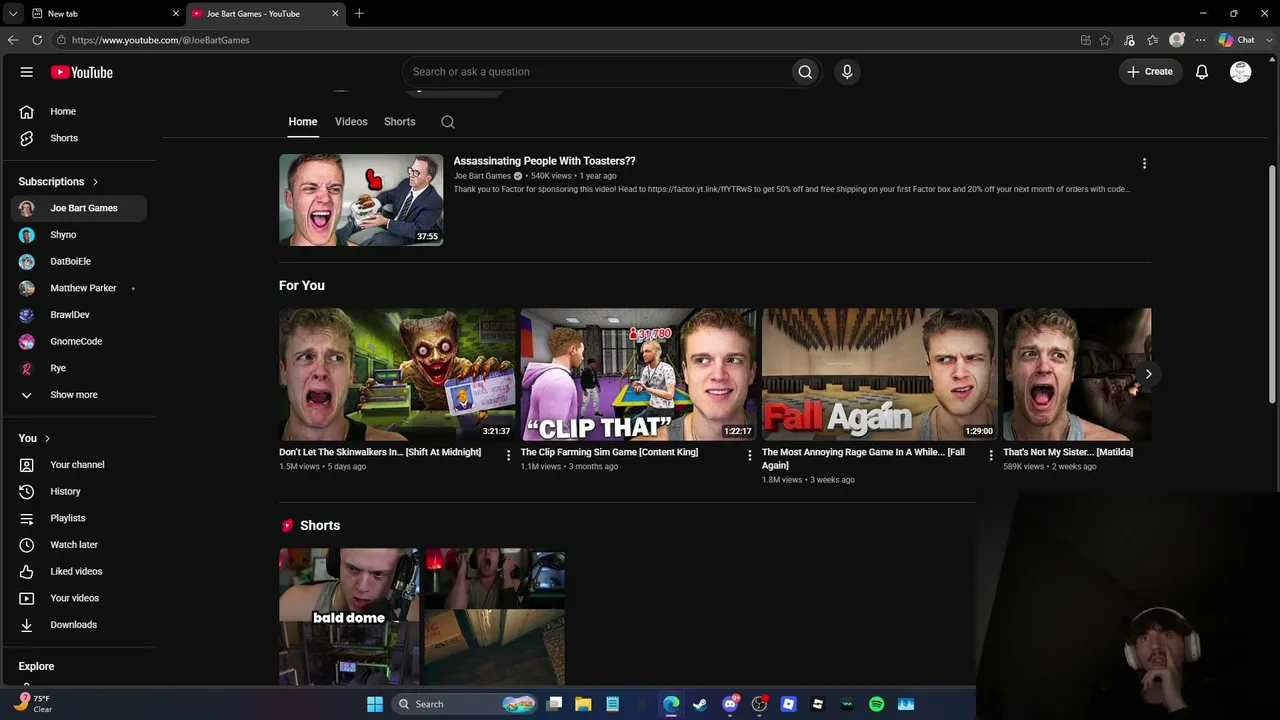Open Steam from the taskbar
Screen dimensions: 1280x720
click(x=700, y=704)
